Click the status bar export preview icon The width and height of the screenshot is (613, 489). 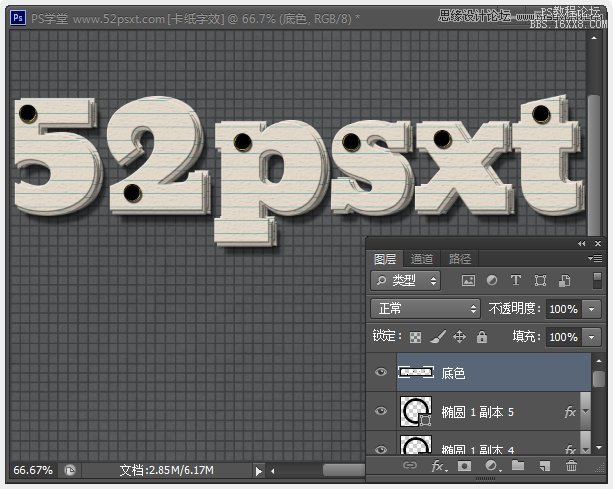pyautogui.click(x=70, y=470)
